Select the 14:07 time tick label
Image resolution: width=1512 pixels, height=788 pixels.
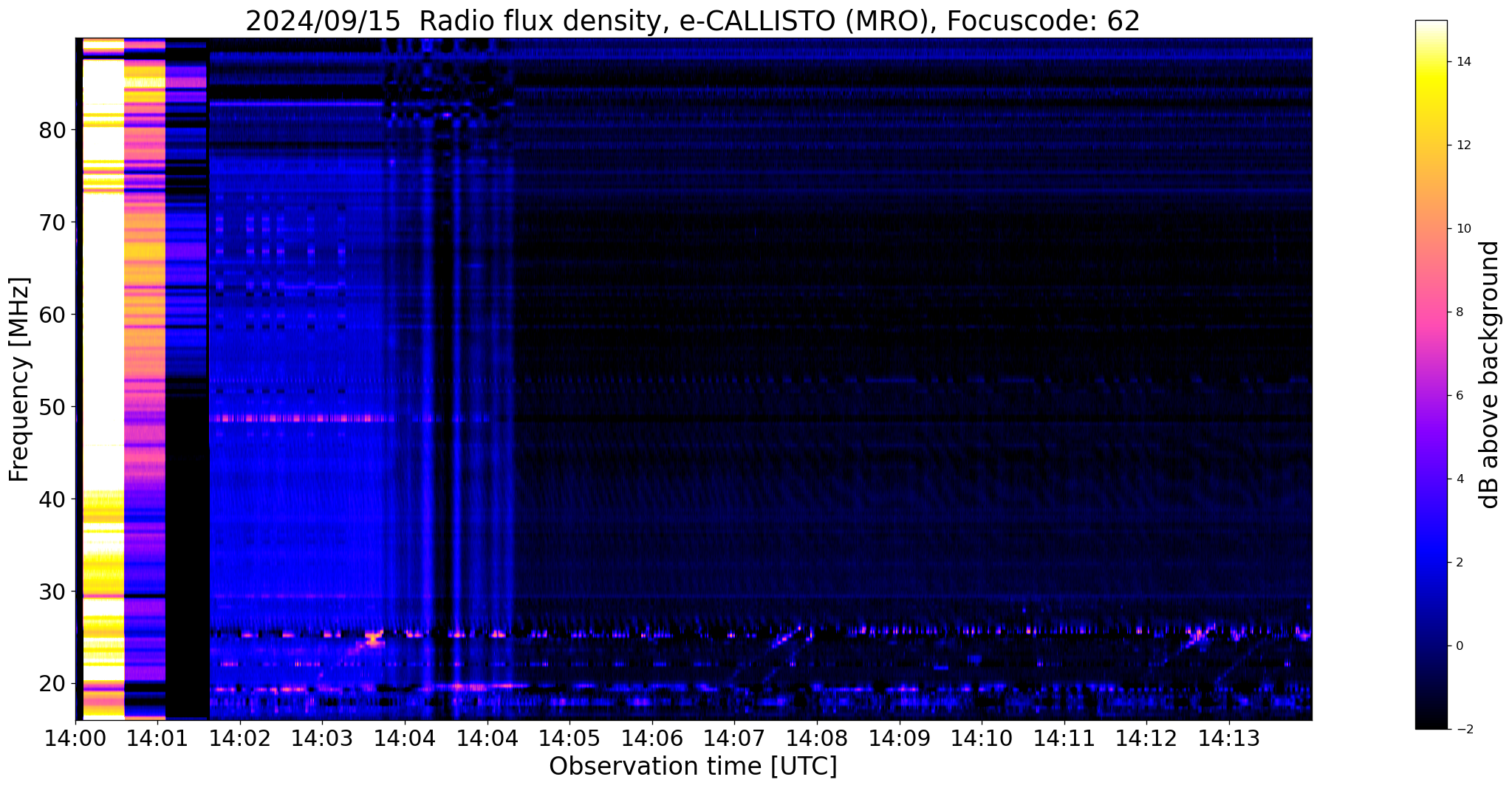(x=734, y=737)
